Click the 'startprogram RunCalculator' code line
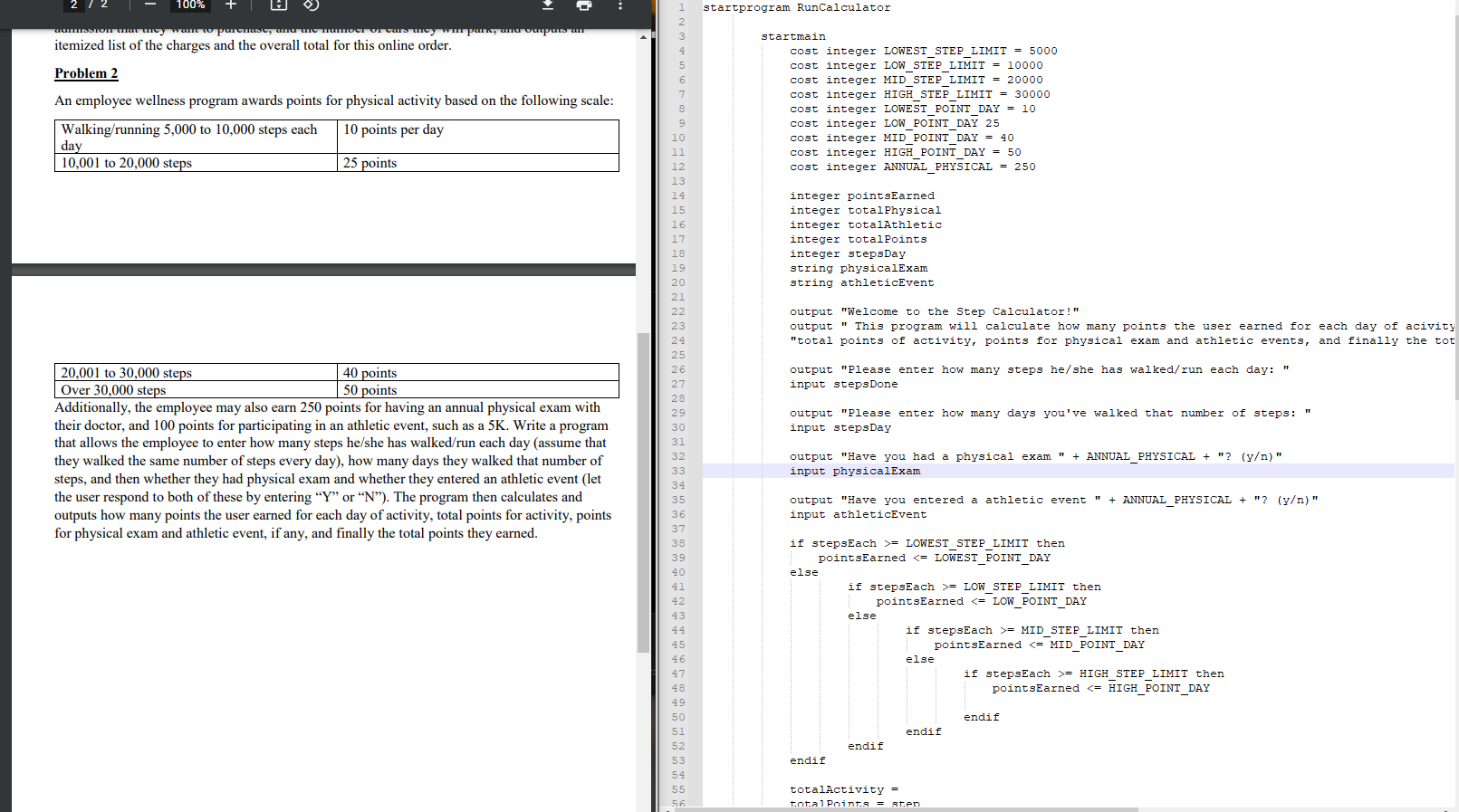This screenshot has height=812, width=1459. coord(797,7)
